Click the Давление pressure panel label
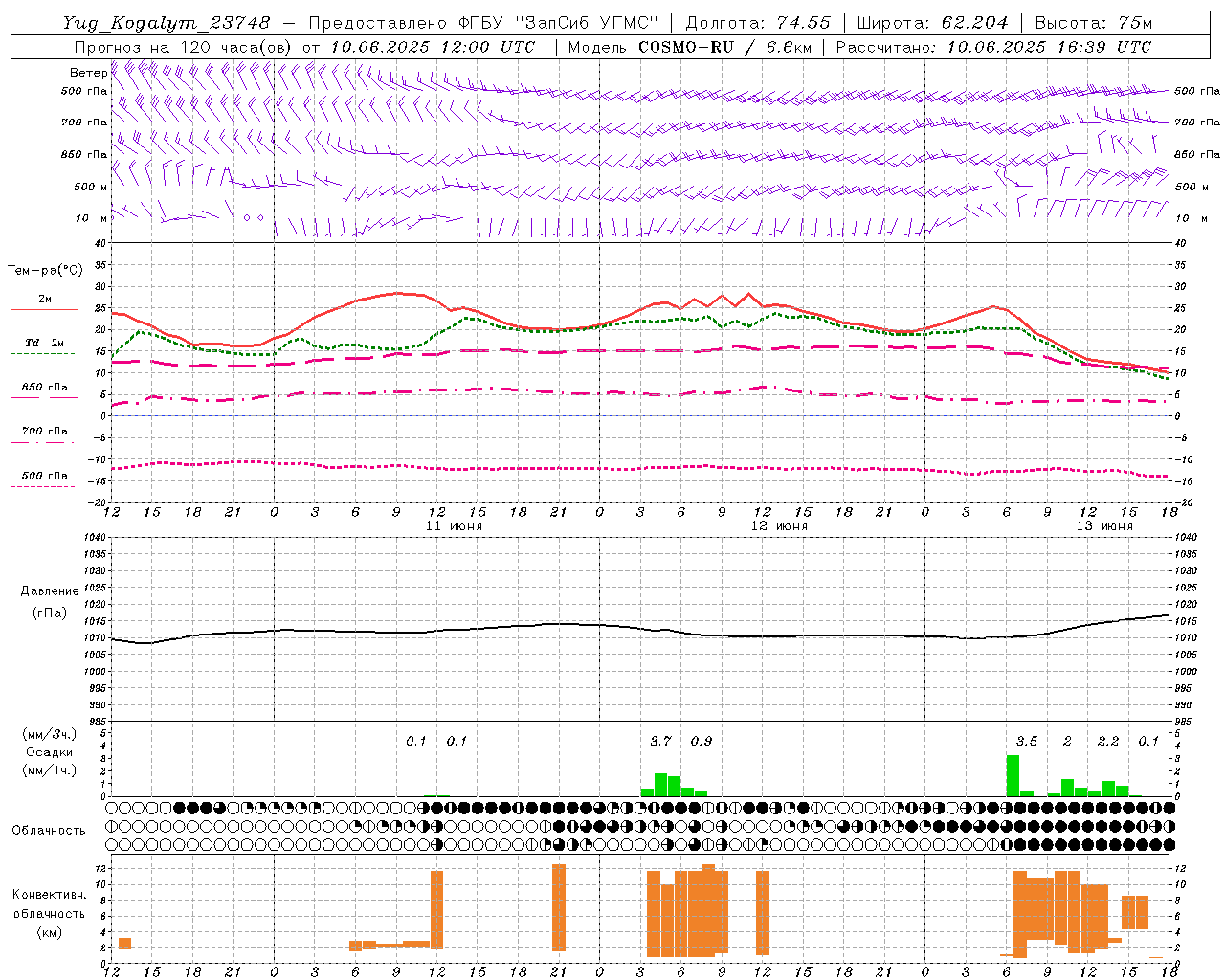The height and width of the screenshot is (980, 1225). pyautogui.click(x=50, y=591)
